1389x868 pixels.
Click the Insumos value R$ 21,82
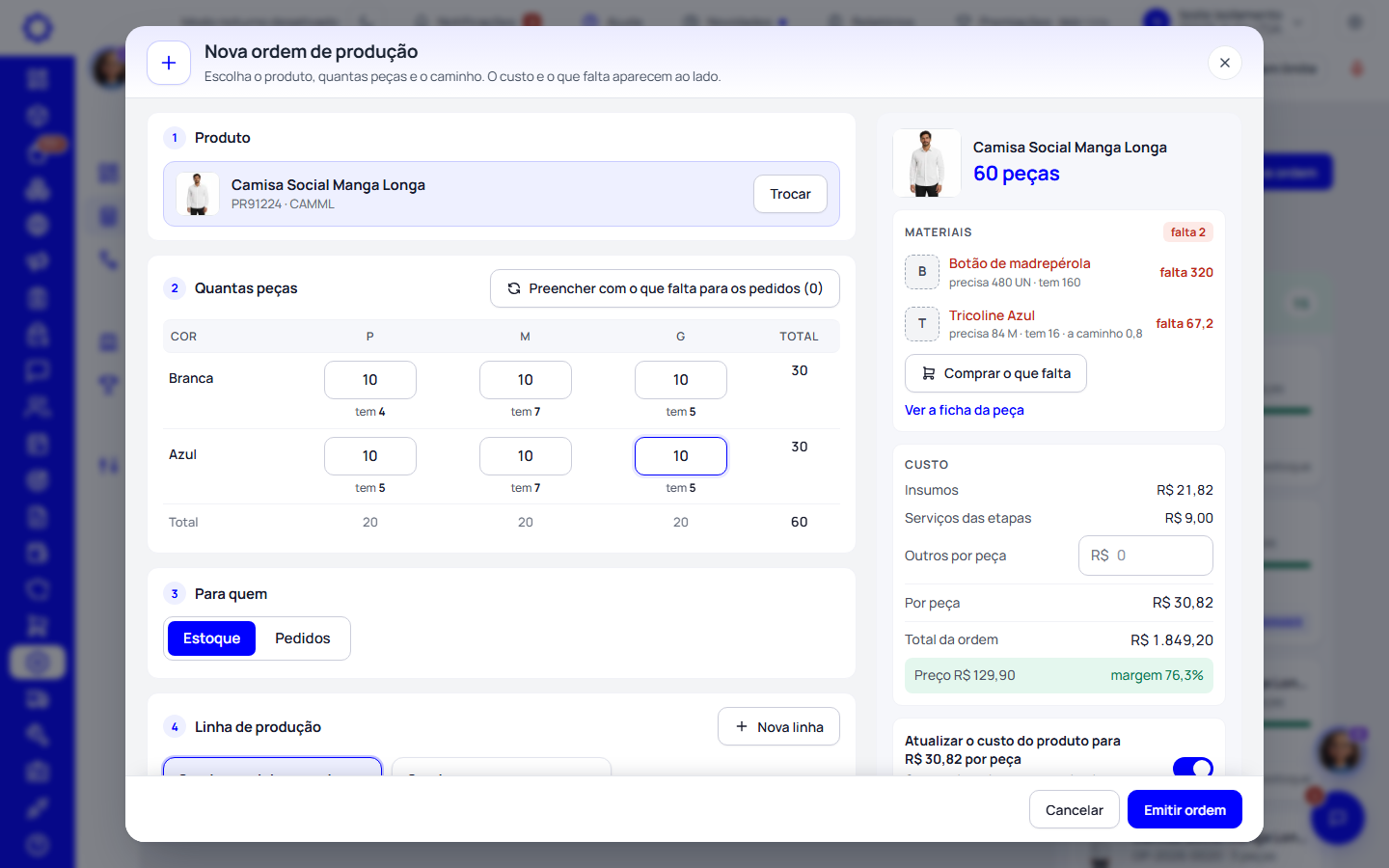pos(1185,491)
